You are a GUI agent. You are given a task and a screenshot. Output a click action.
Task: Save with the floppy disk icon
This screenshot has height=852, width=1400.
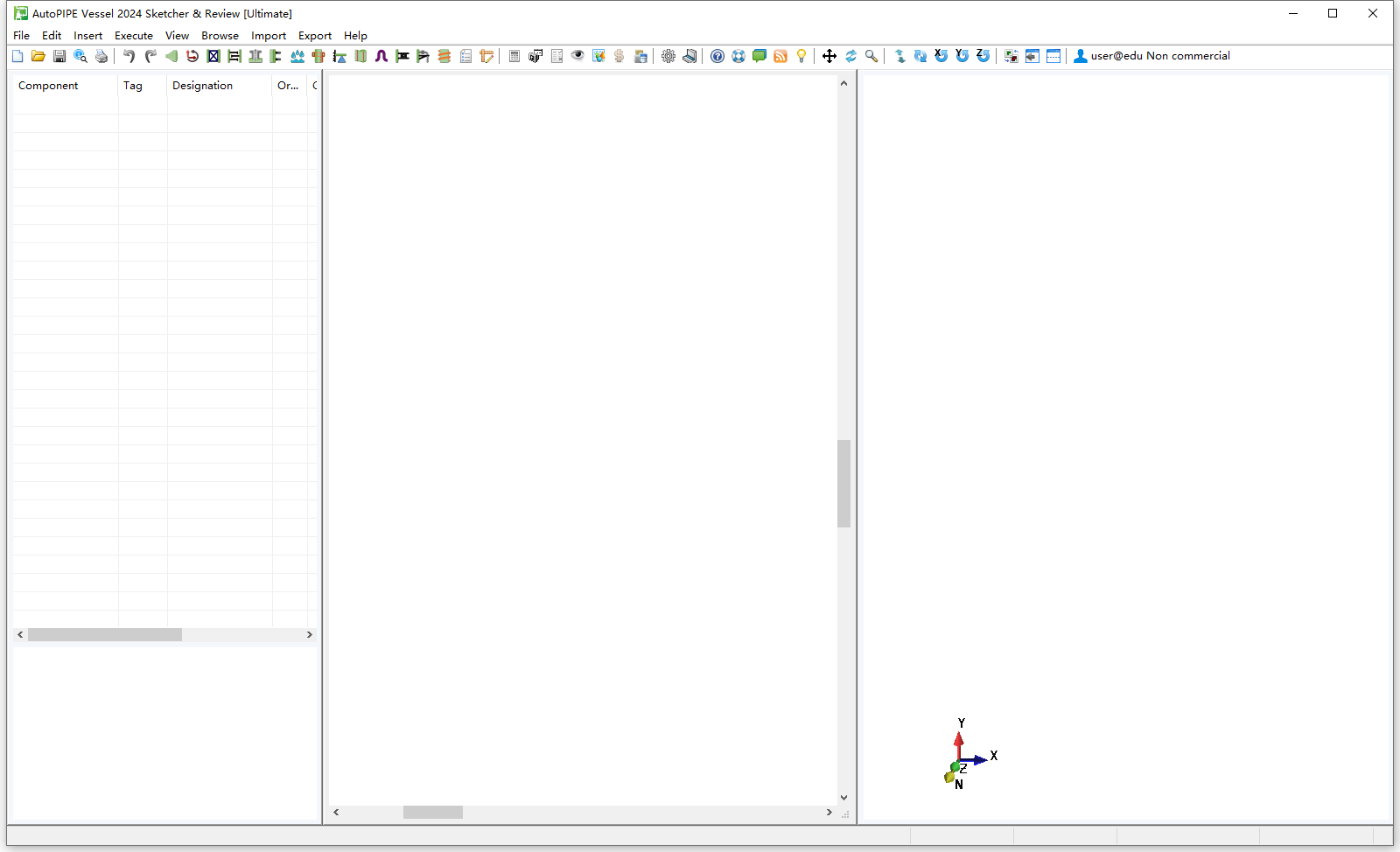(59, 56)
